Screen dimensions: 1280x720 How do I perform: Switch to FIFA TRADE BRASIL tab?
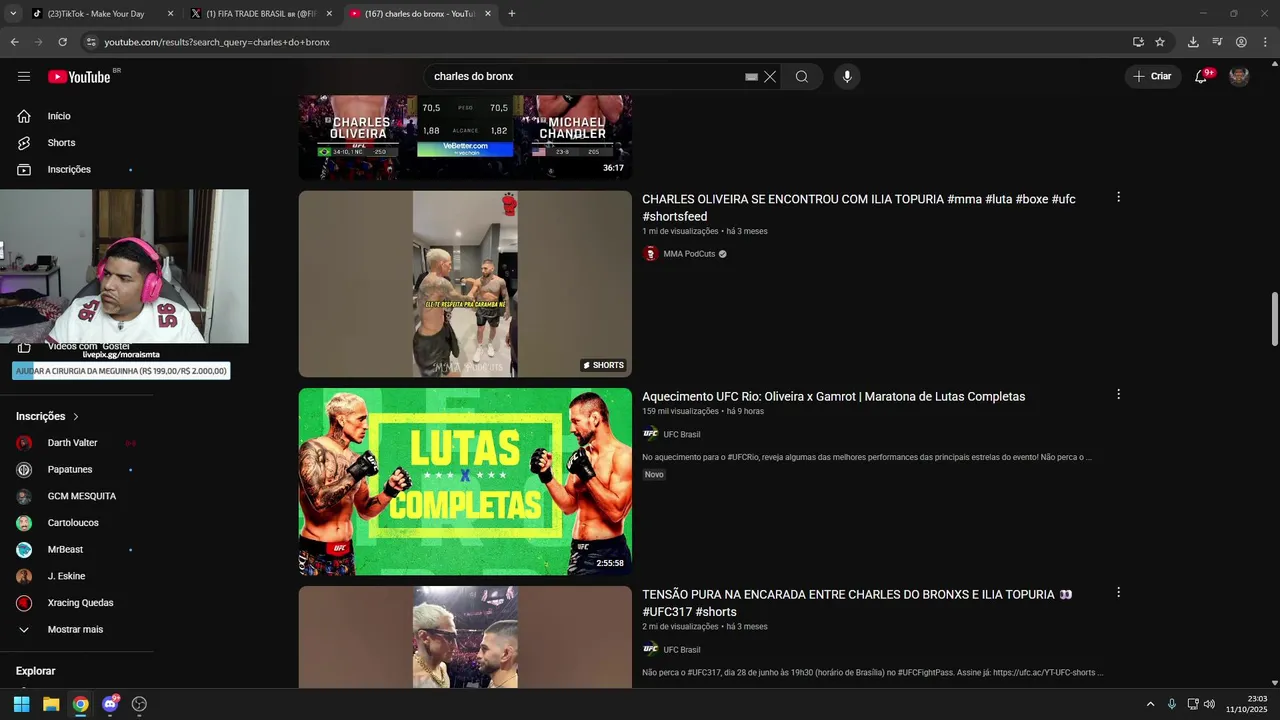click(262, 14)
